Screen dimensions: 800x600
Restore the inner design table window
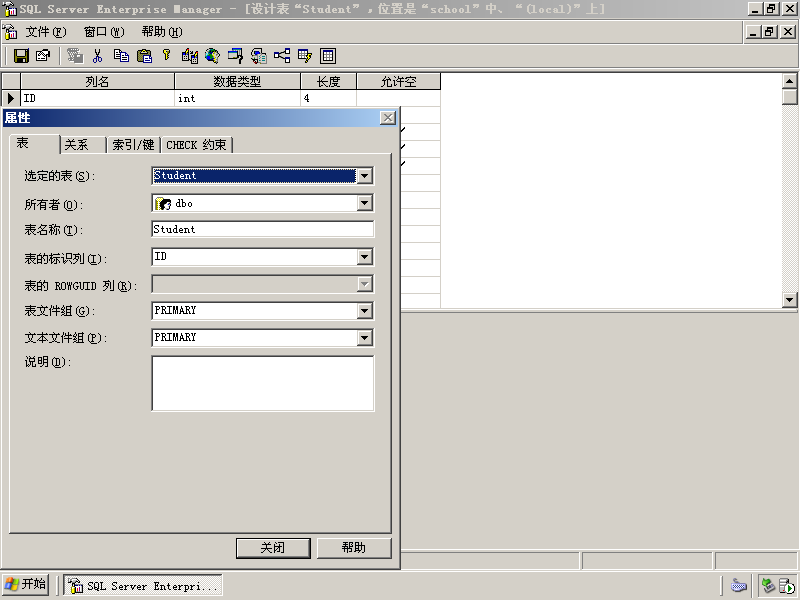(770, 32)
